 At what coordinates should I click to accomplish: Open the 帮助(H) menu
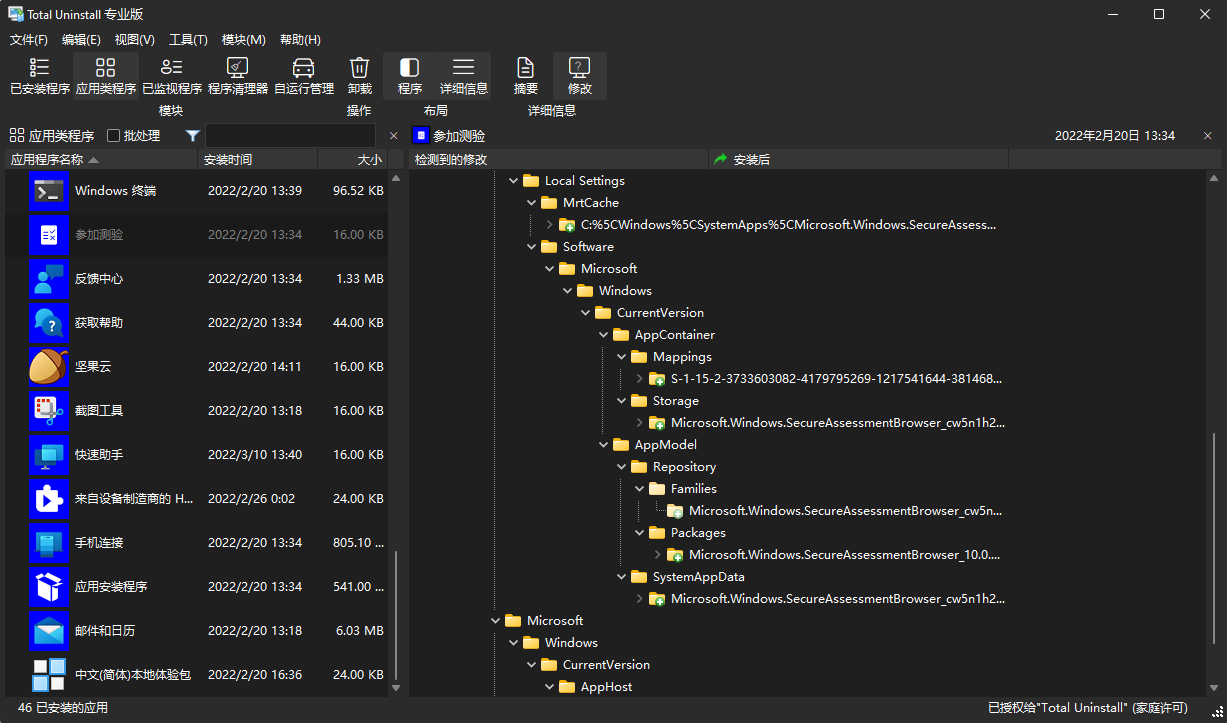coord(300,40)
